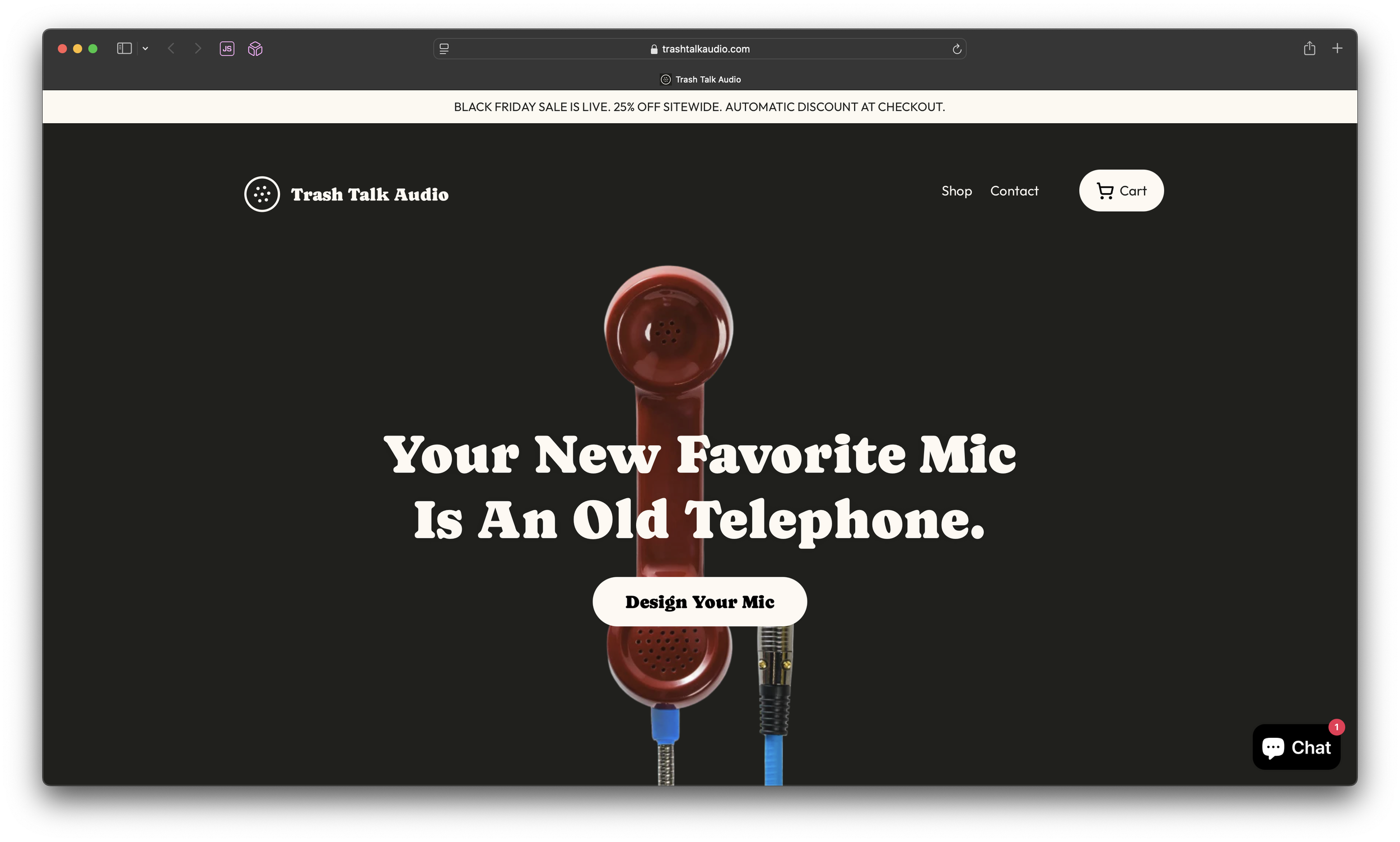Click the dotted circle logo icon
This screenshot has width=1400, height=842.
[262, 194]
